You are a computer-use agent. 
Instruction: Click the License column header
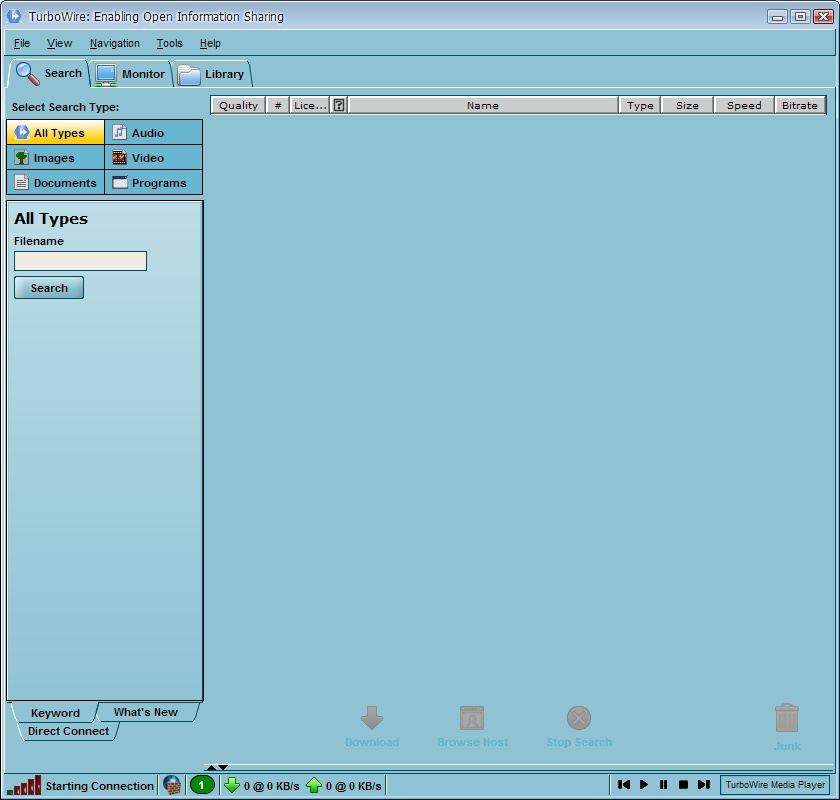(310, 106)
